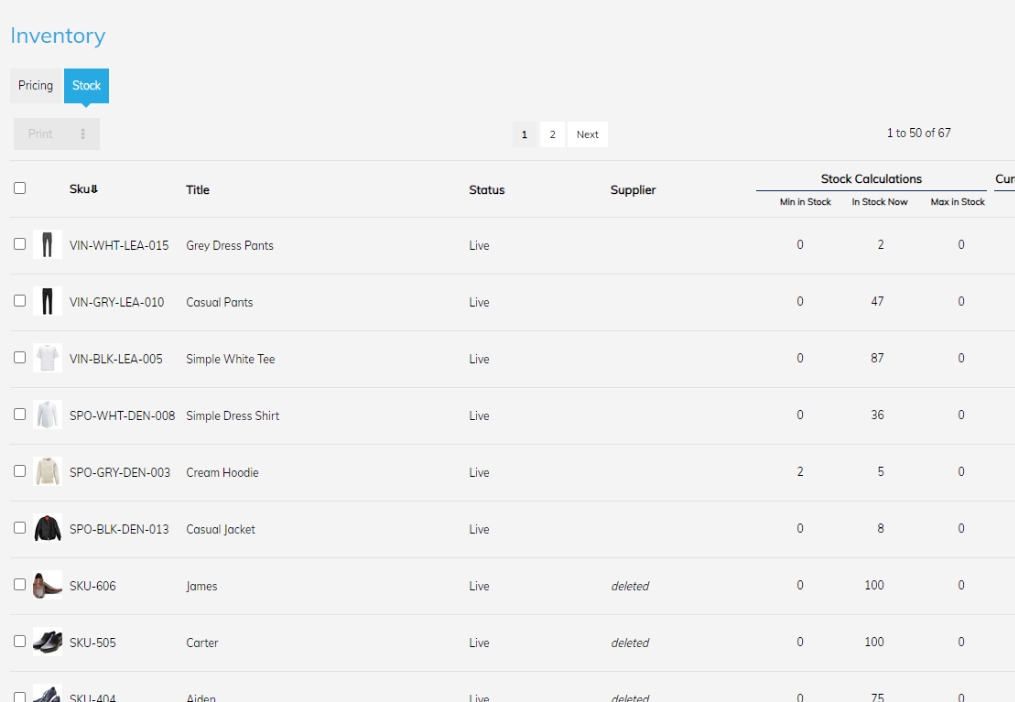Screen dimensions: 1015x702
Task: Click the Max in Stock subheader
Action: (957, 202)
